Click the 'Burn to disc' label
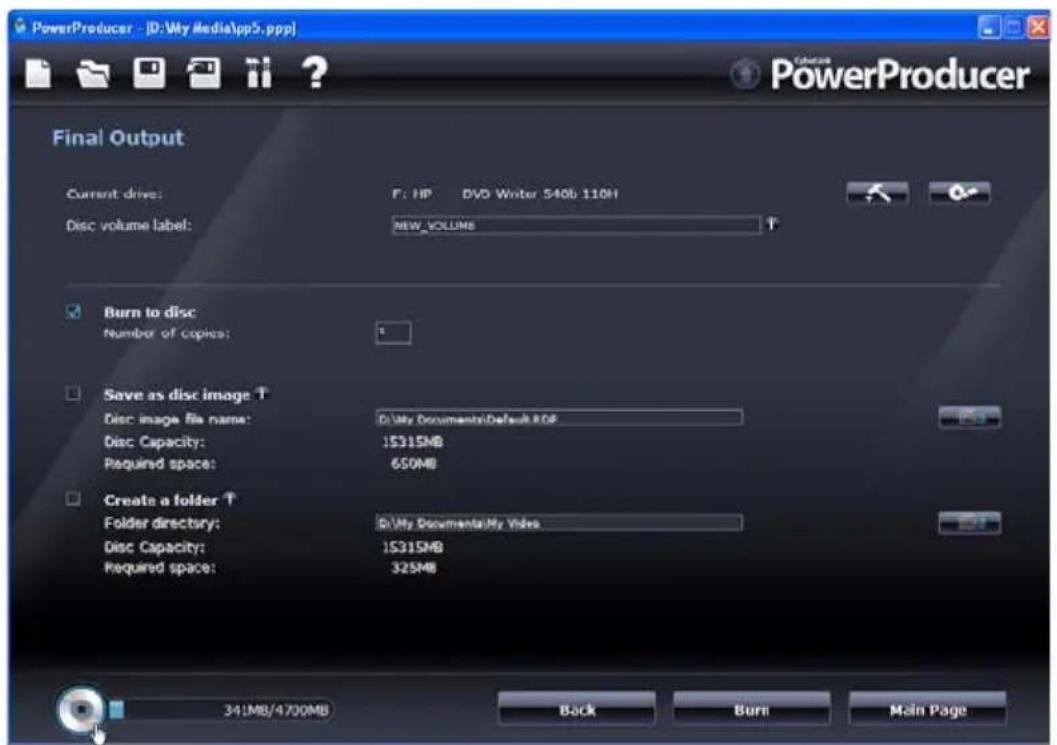The width and height of the screenshot is (1057, 745). point(150,312)
